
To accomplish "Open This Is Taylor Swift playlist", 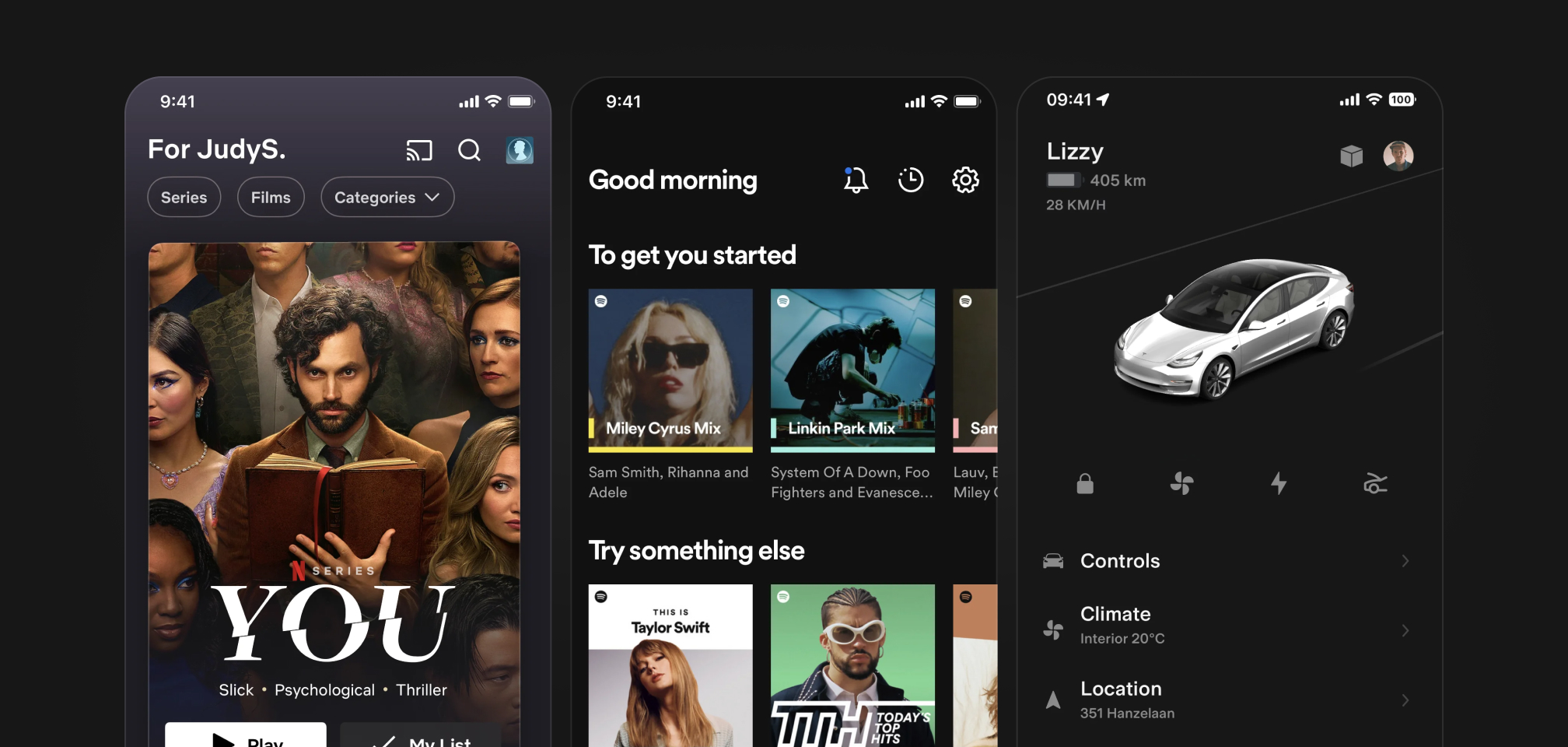I will point(670,665).
